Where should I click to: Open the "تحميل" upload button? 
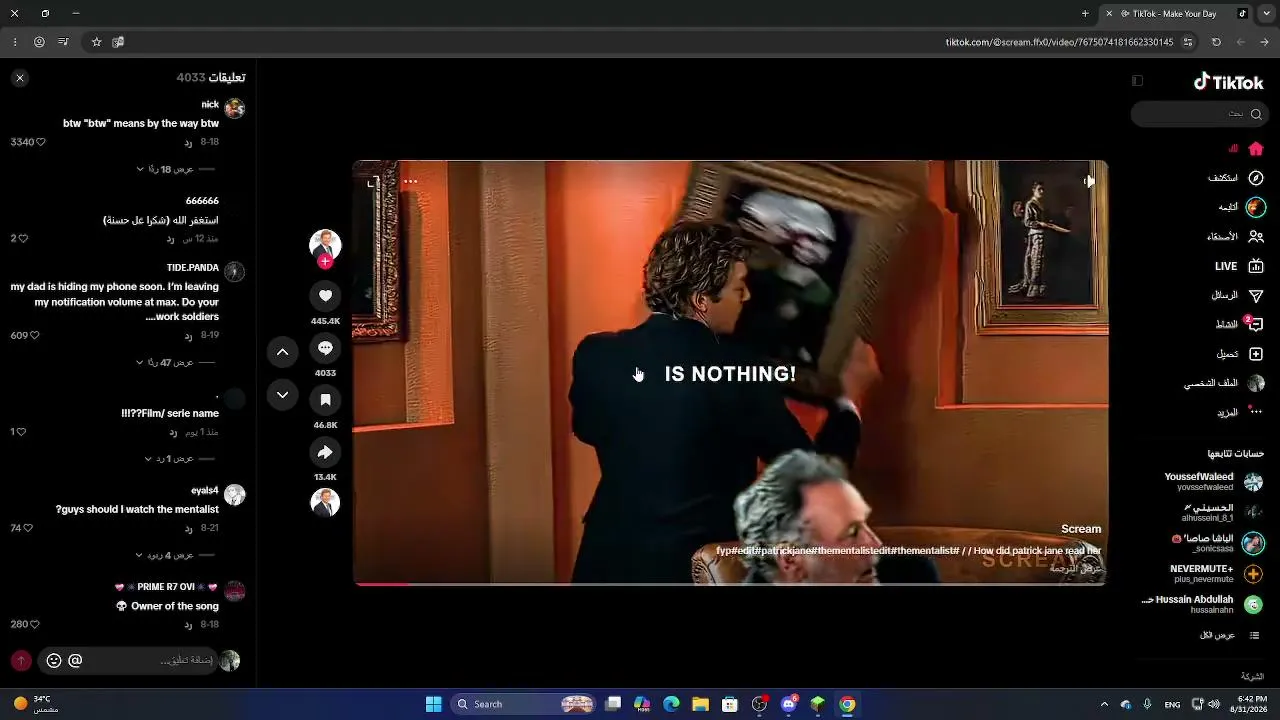[1240, 354]
